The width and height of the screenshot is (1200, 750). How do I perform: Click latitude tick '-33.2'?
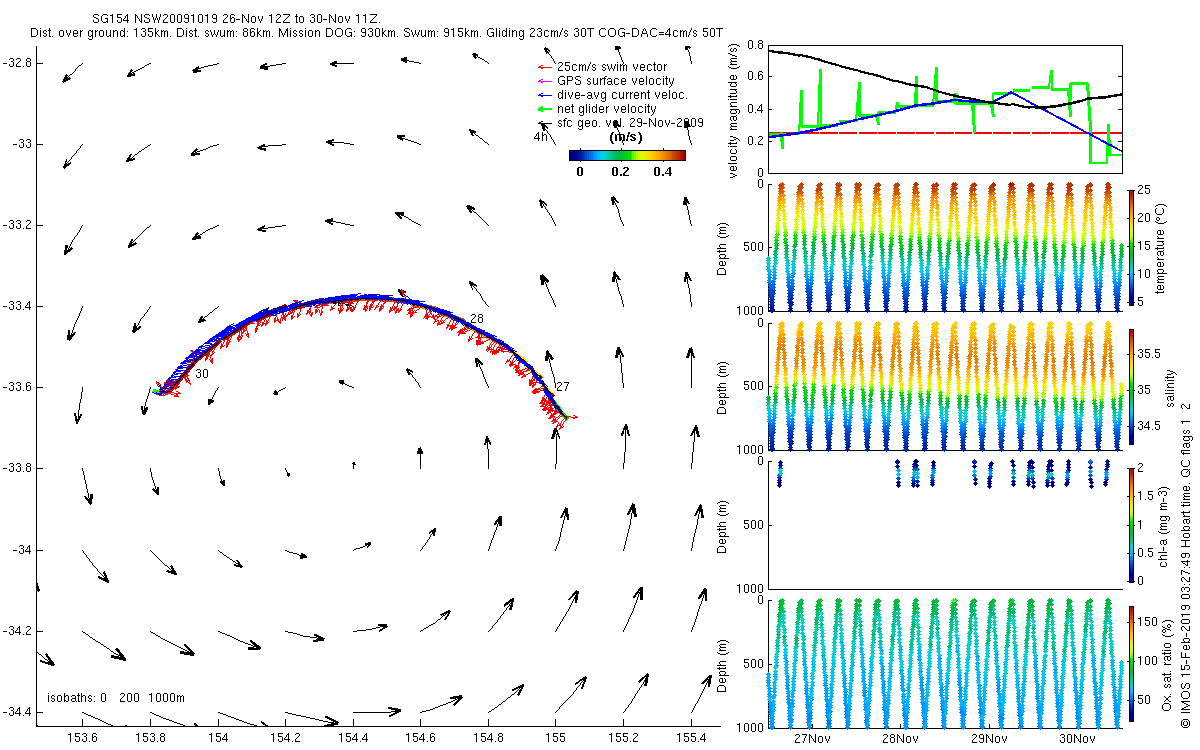click(16, 225)
